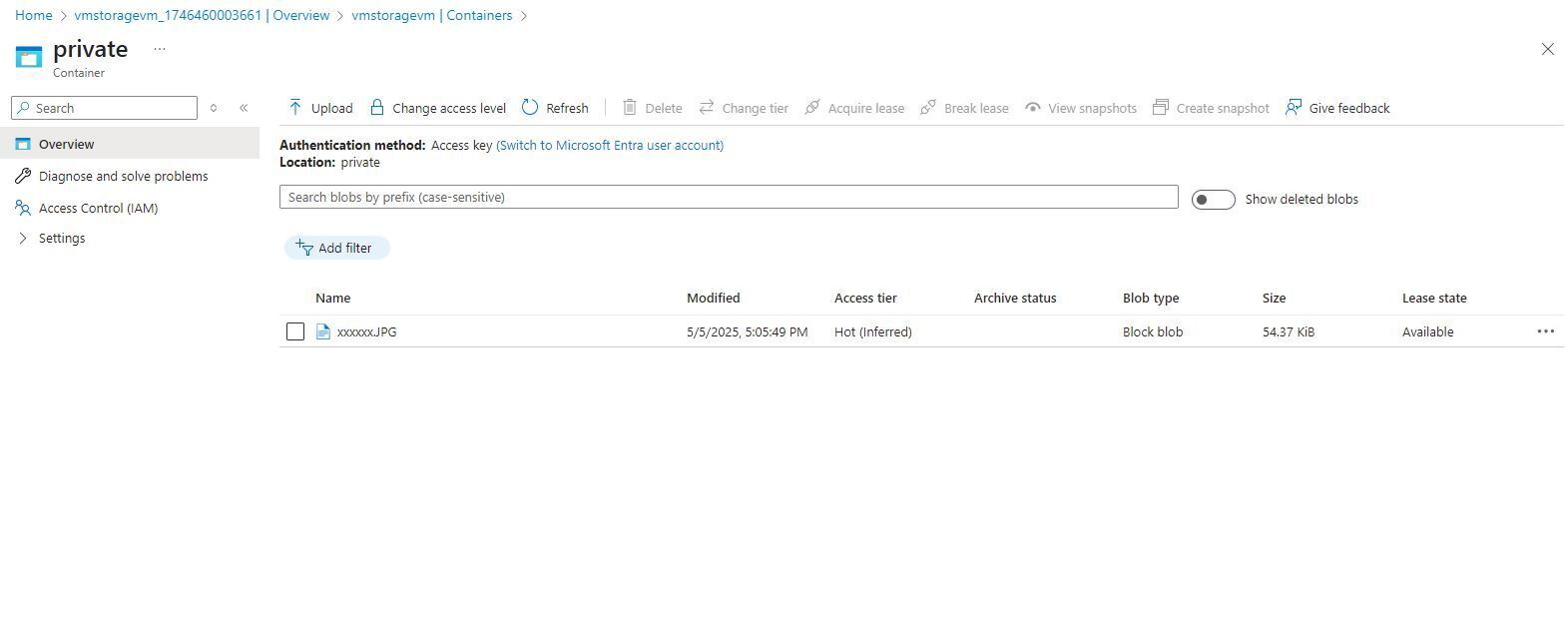This screenshot has width=1568, height=634.
Task: Click Break lease in toolbar
Action: pos(964,108)
